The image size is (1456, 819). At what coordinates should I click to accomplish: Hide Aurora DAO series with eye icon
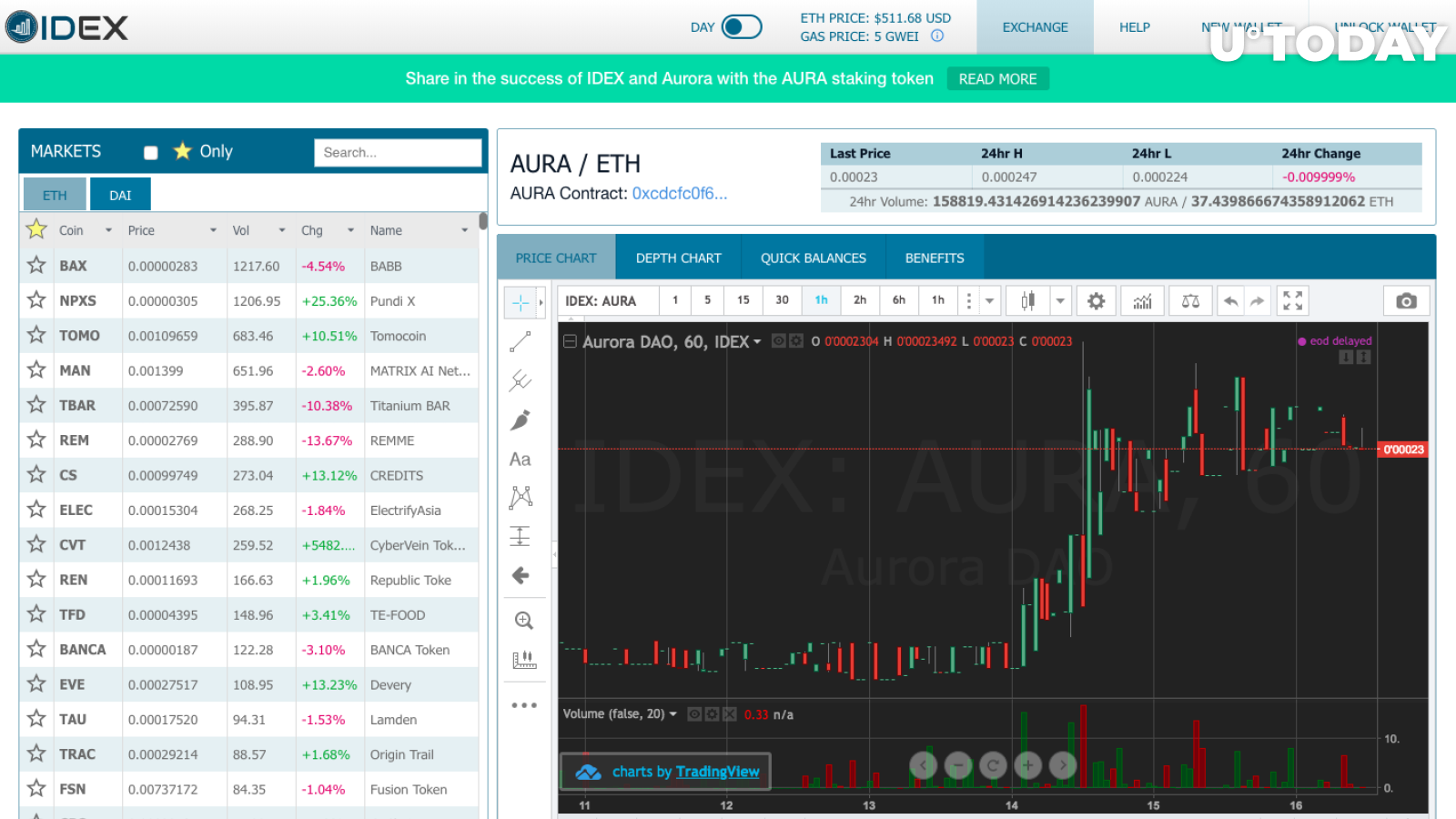779,341
